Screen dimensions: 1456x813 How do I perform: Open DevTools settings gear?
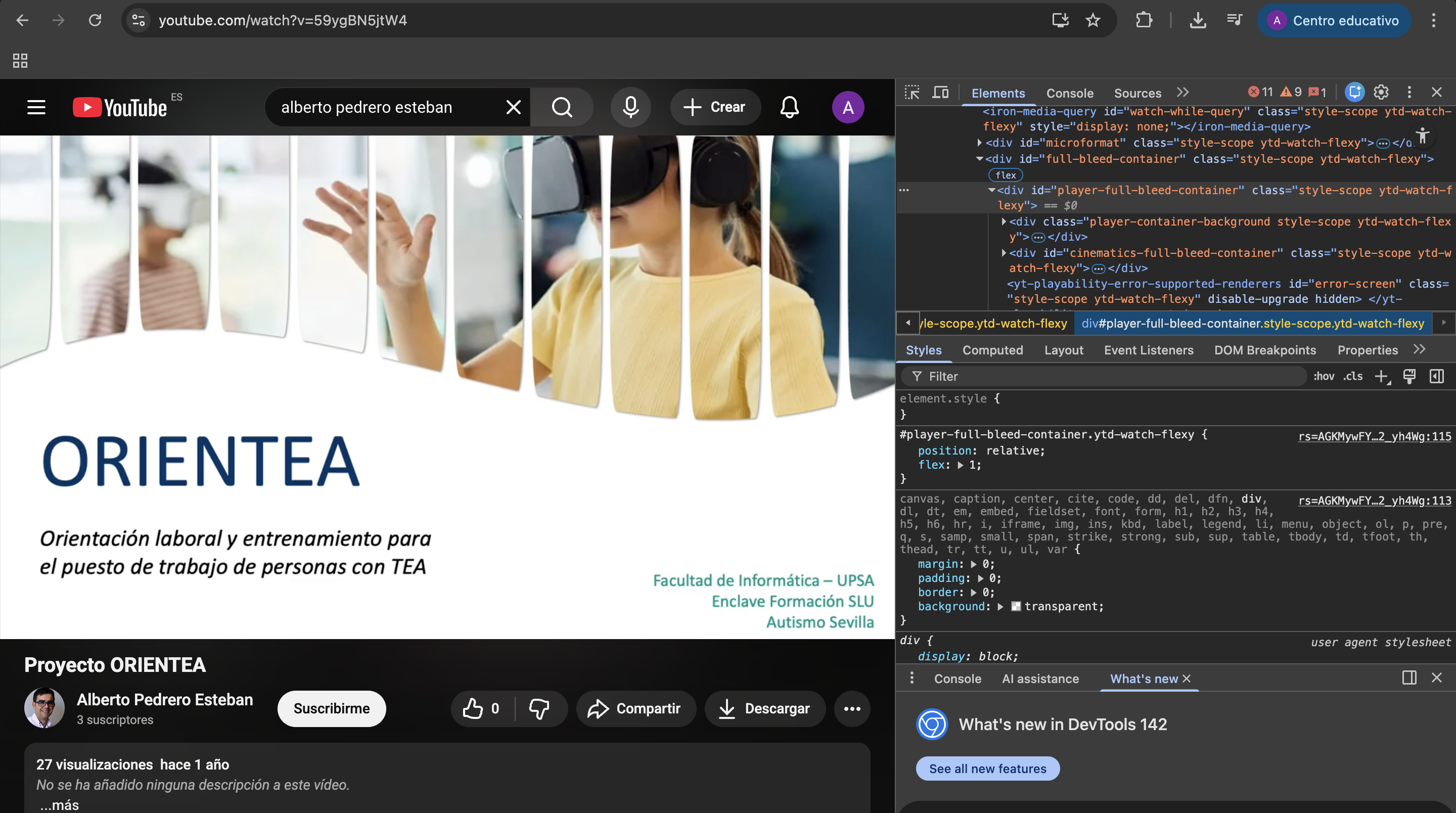1381,92
